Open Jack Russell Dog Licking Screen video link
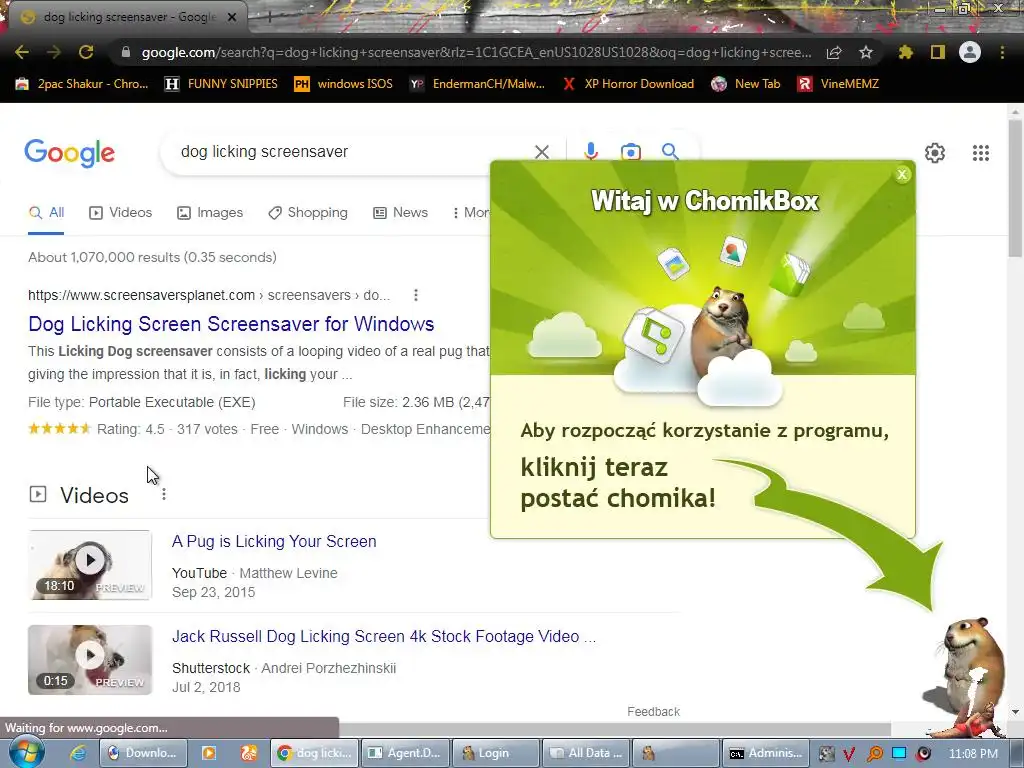This screenshot has height=768, width=1024. pos(384,637)
